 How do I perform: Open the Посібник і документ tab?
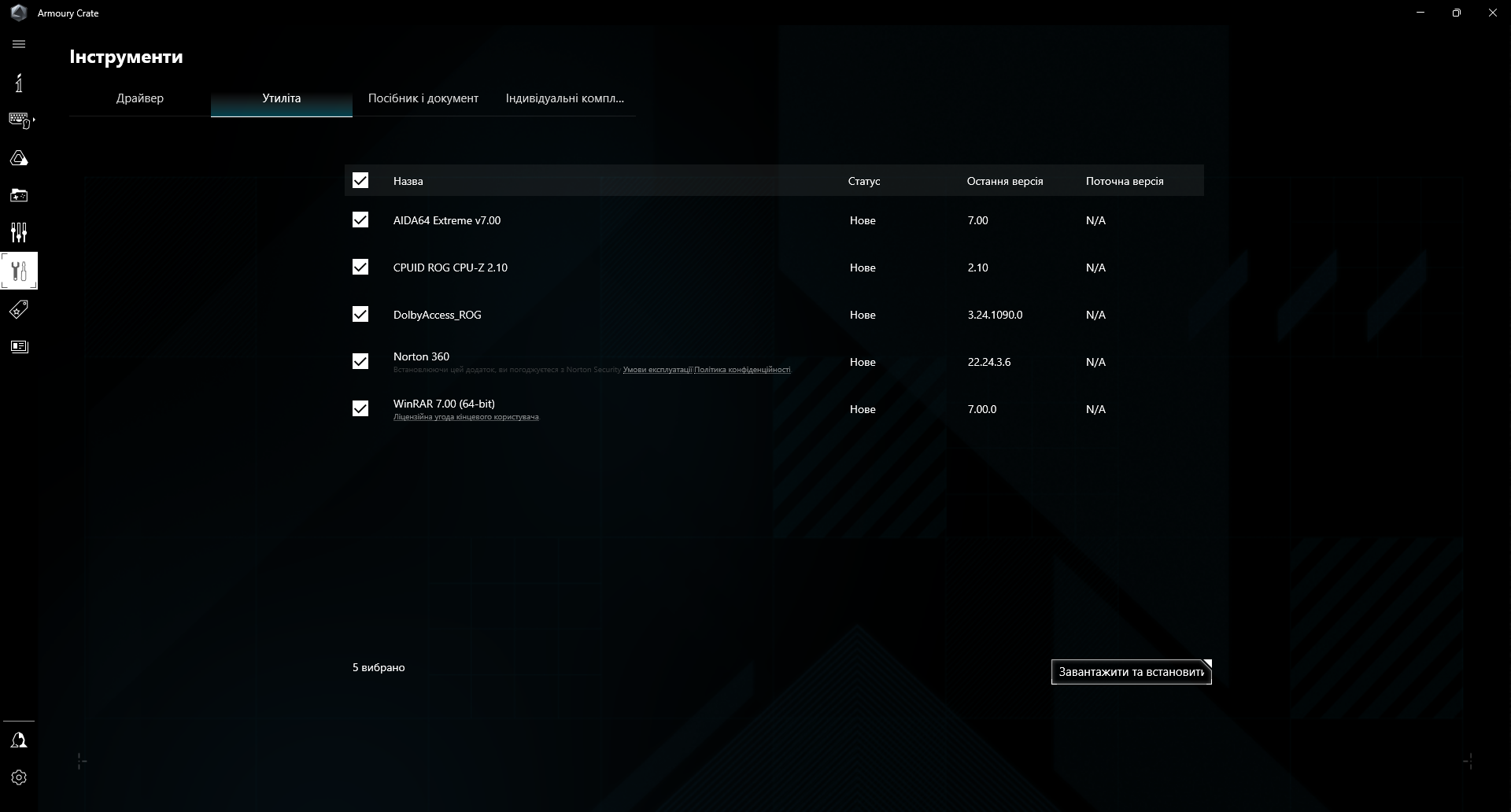coord(423,98)
